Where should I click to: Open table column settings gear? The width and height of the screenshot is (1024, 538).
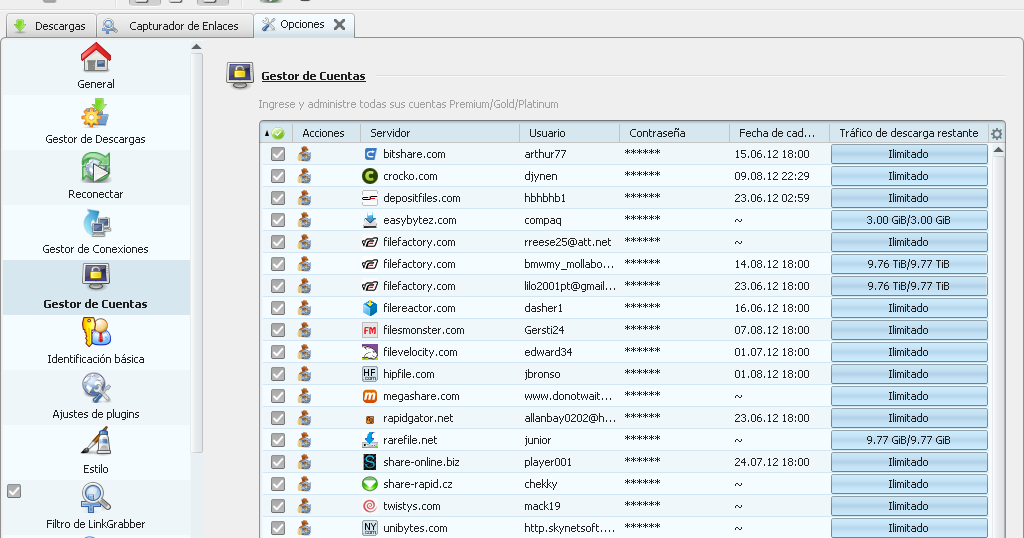[x=997, y=134]
